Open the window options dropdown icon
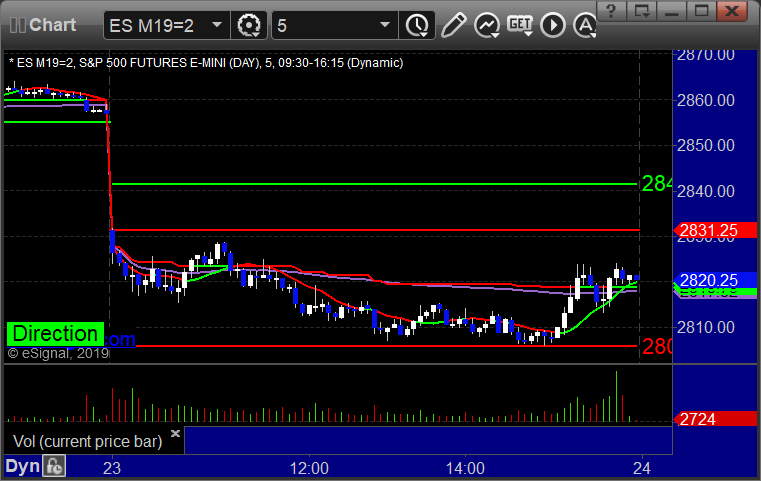The height and width of the screenshot is (481, 761). (x=641, y=10)
